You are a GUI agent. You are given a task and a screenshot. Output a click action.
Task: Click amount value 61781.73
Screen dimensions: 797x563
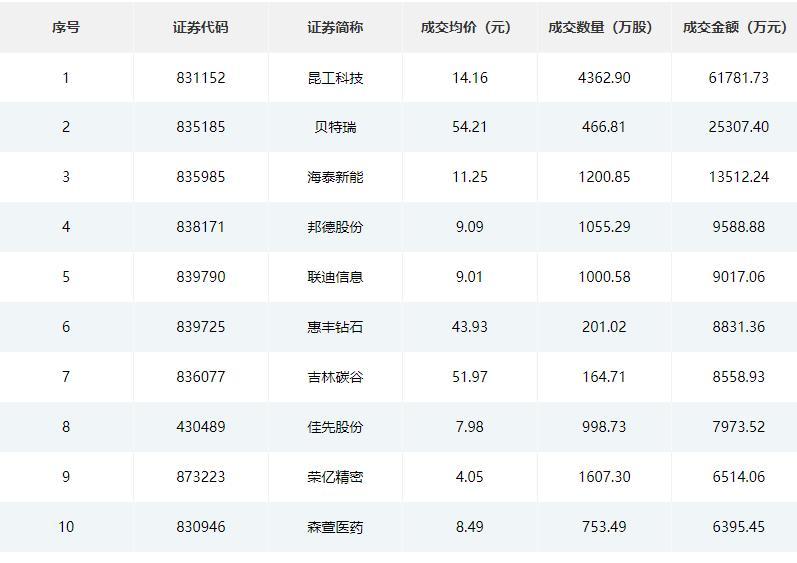pos(739,78)
